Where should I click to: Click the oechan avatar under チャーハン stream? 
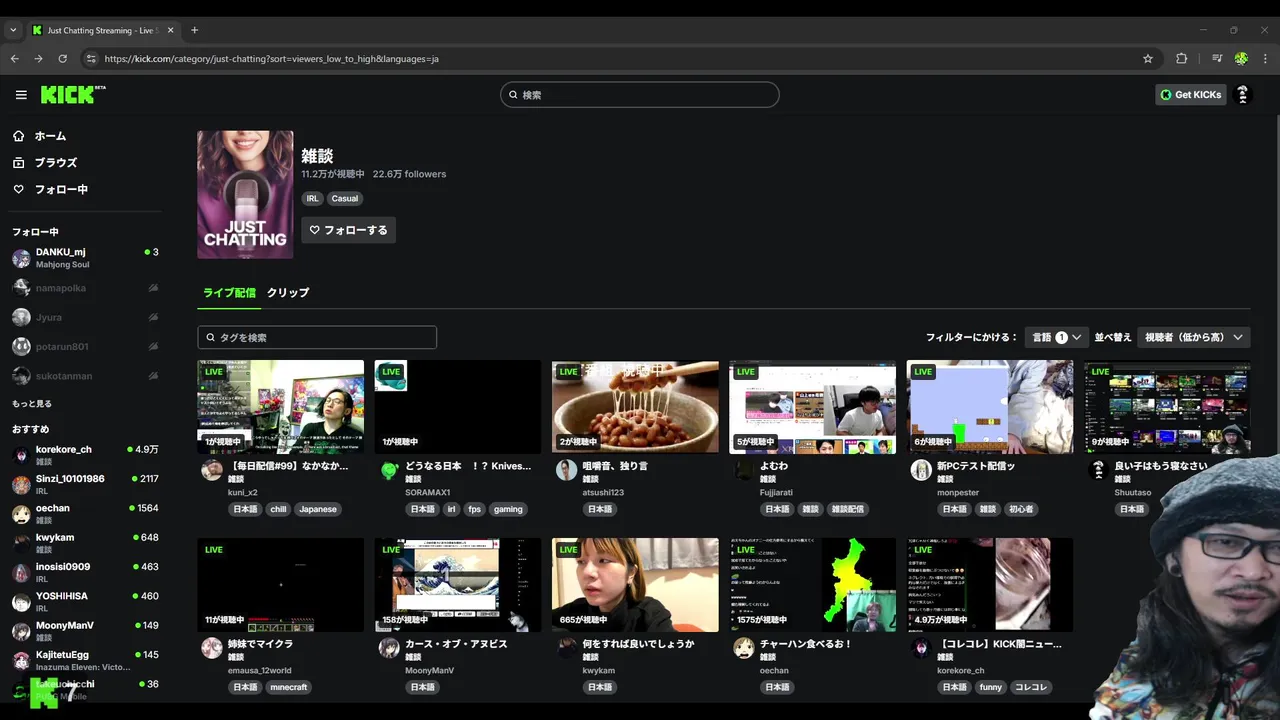[x=744, y=648]
